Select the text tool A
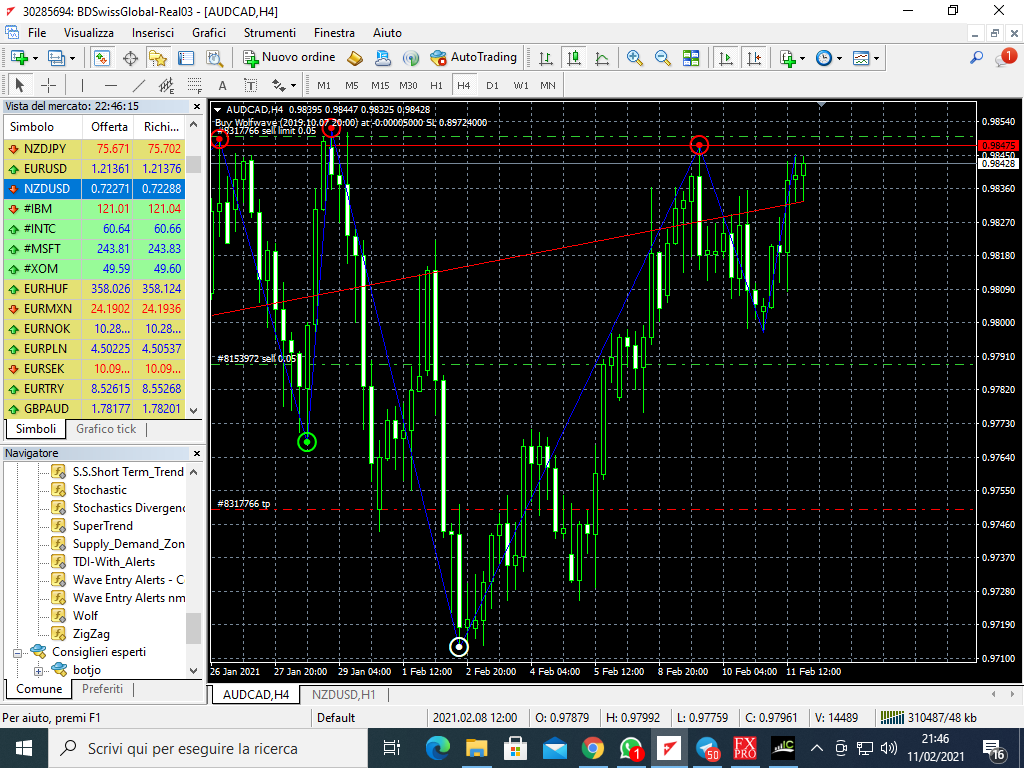This screenshot has height=768, width=1024. [223, 85]
